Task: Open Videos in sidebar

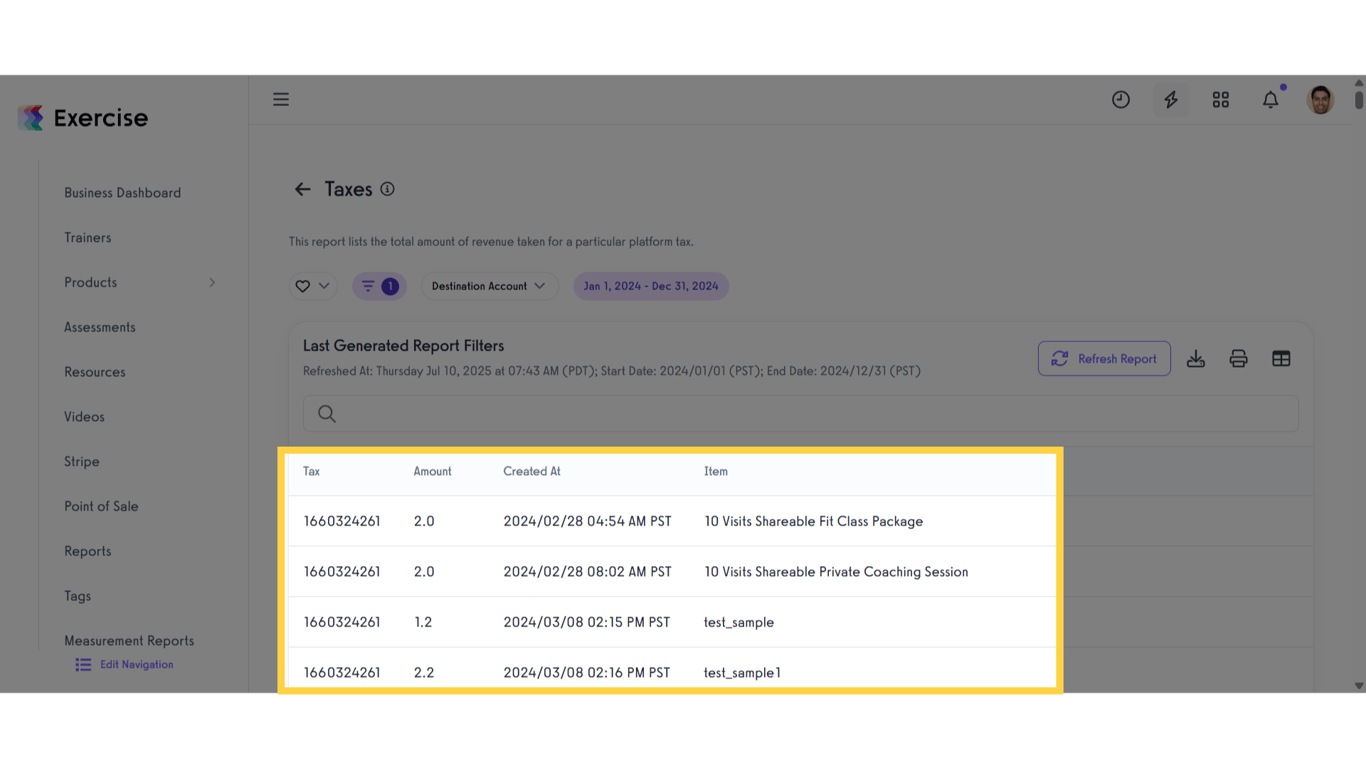Action: 84,417
